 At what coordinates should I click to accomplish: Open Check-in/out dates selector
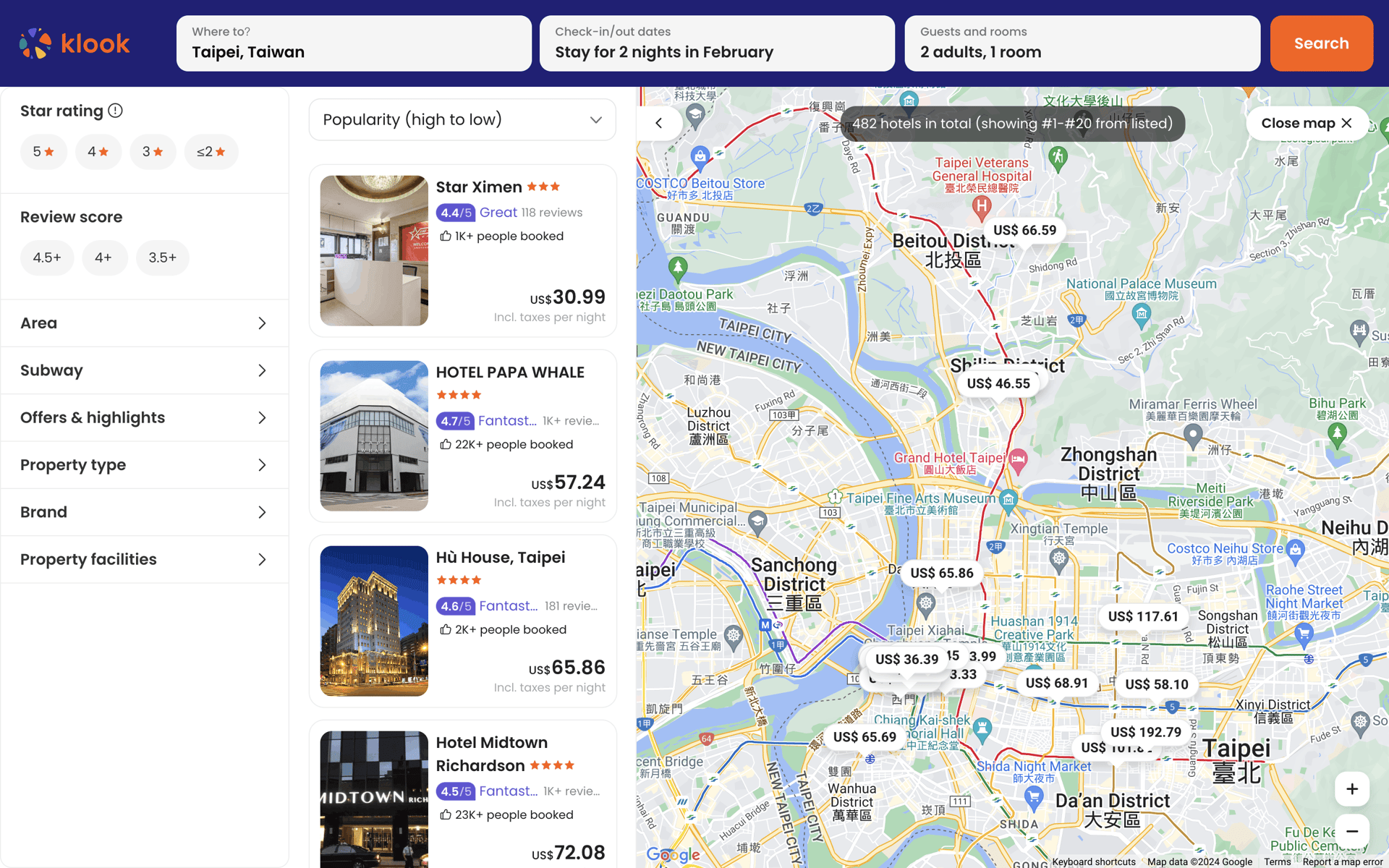coord(717,43)
